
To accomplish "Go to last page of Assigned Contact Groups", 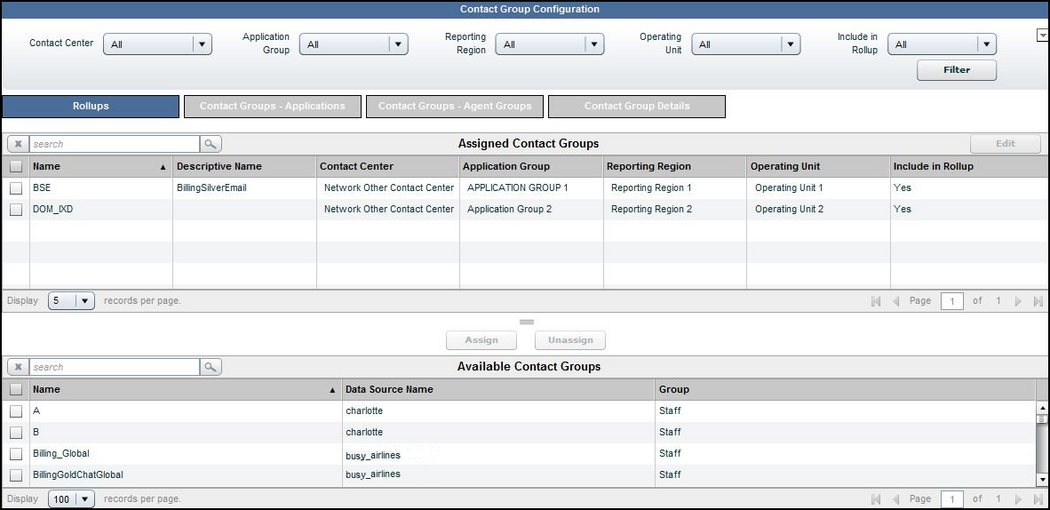I will point(1037,301).
